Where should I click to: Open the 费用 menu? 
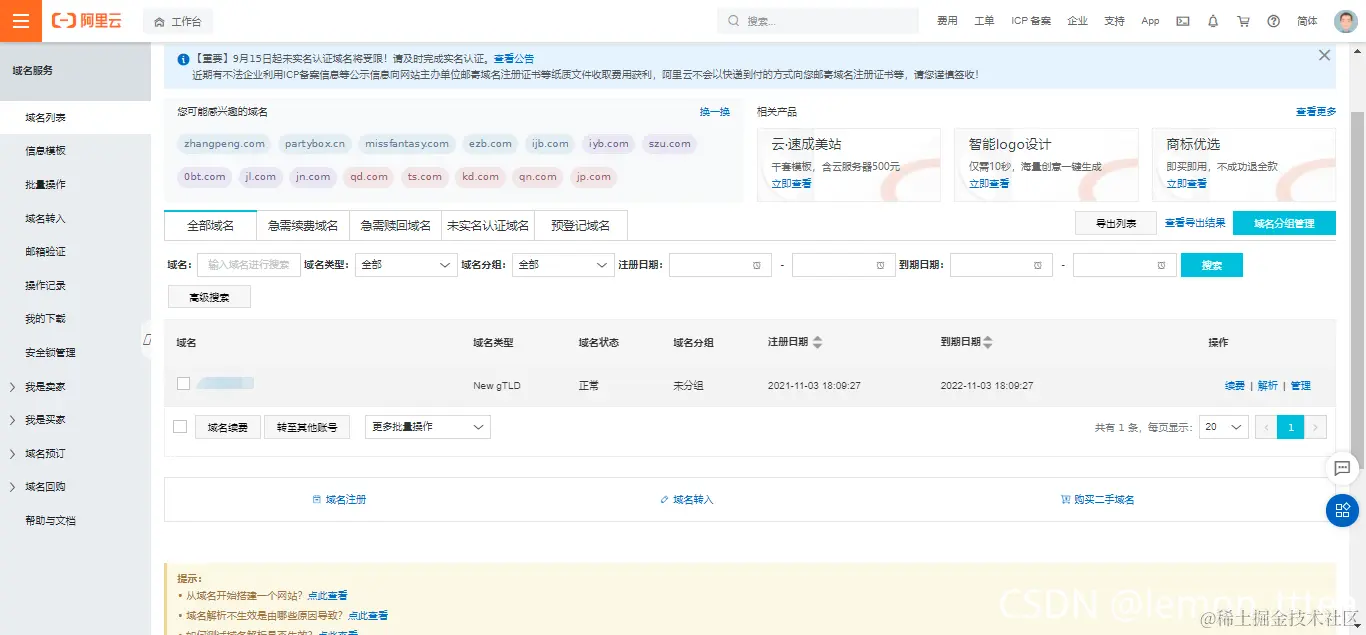point(947,21)
